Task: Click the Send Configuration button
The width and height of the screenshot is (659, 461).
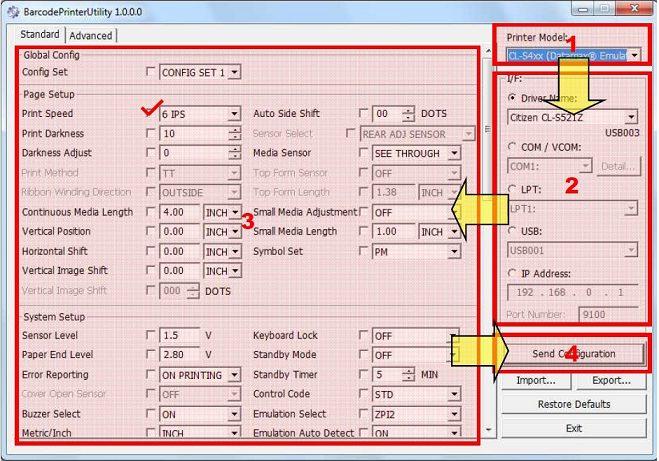Action: coord(573,354)
